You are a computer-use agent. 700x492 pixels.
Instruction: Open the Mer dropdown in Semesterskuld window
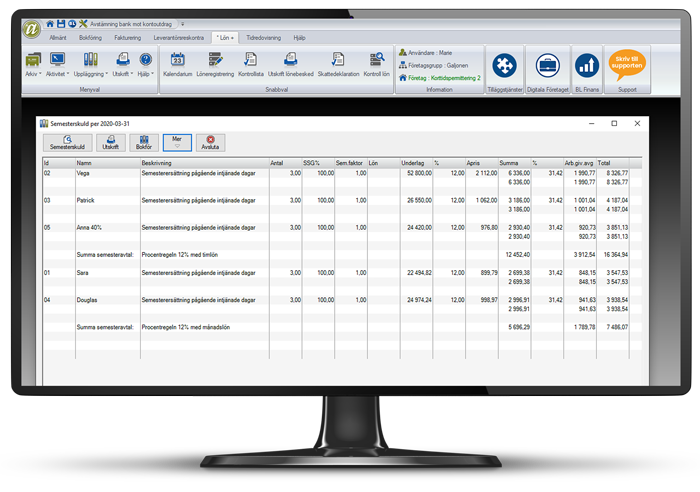pos(176,142)
